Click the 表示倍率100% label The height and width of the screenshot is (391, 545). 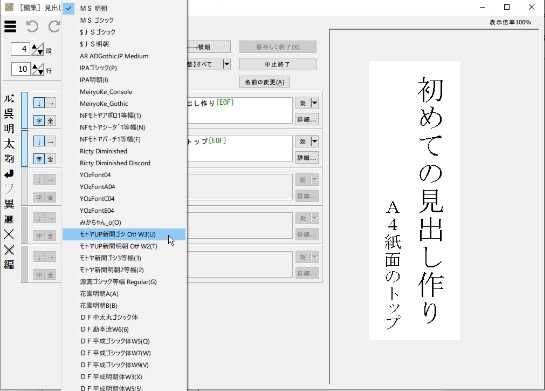click(x=510, y=22)
